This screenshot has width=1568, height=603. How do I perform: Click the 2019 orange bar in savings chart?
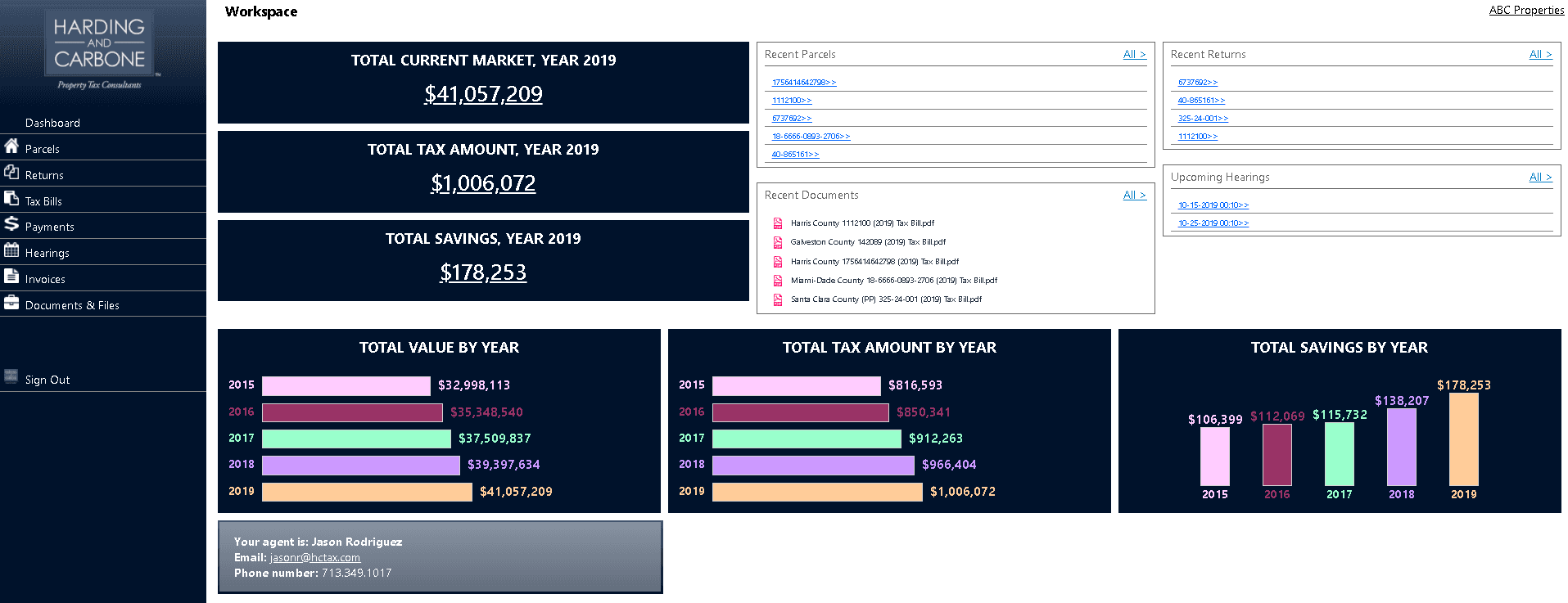(1463, 440)
